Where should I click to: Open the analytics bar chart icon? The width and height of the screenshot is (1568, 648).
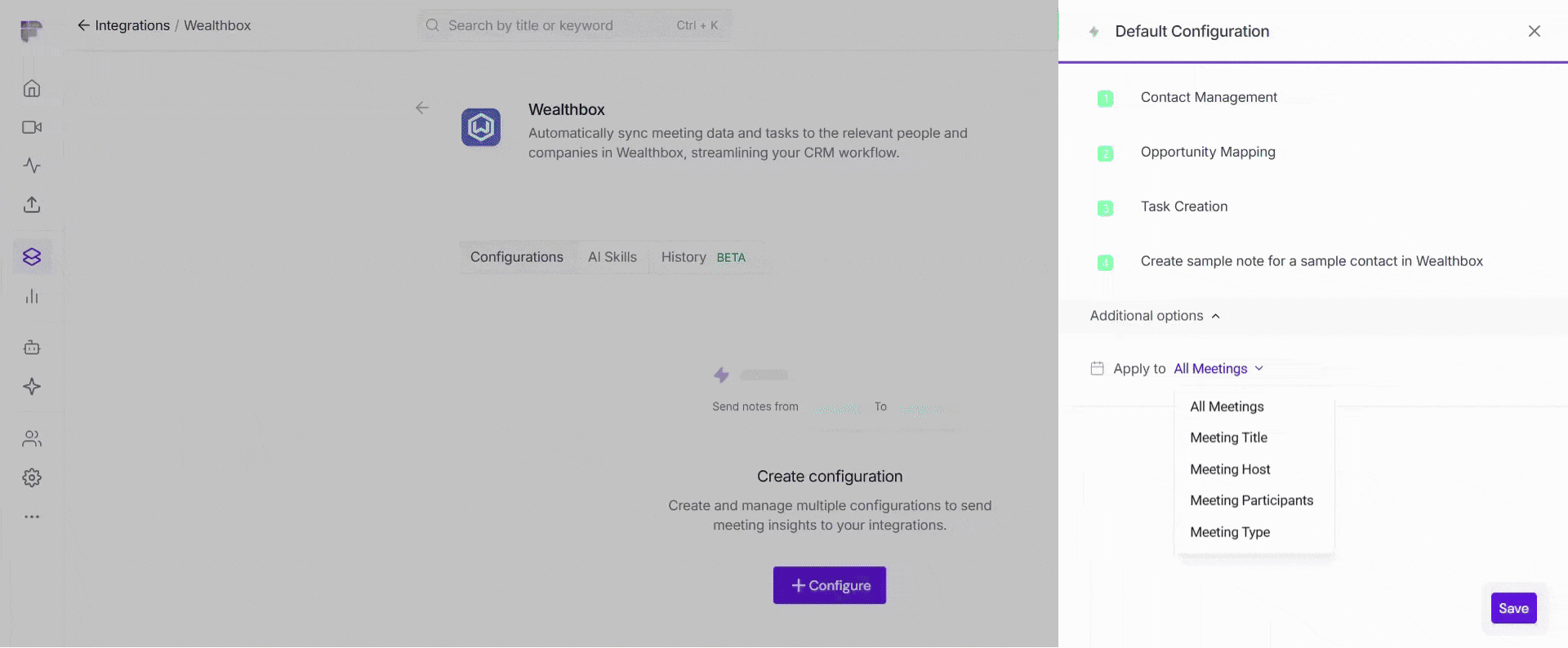click(x=32, y=296)
